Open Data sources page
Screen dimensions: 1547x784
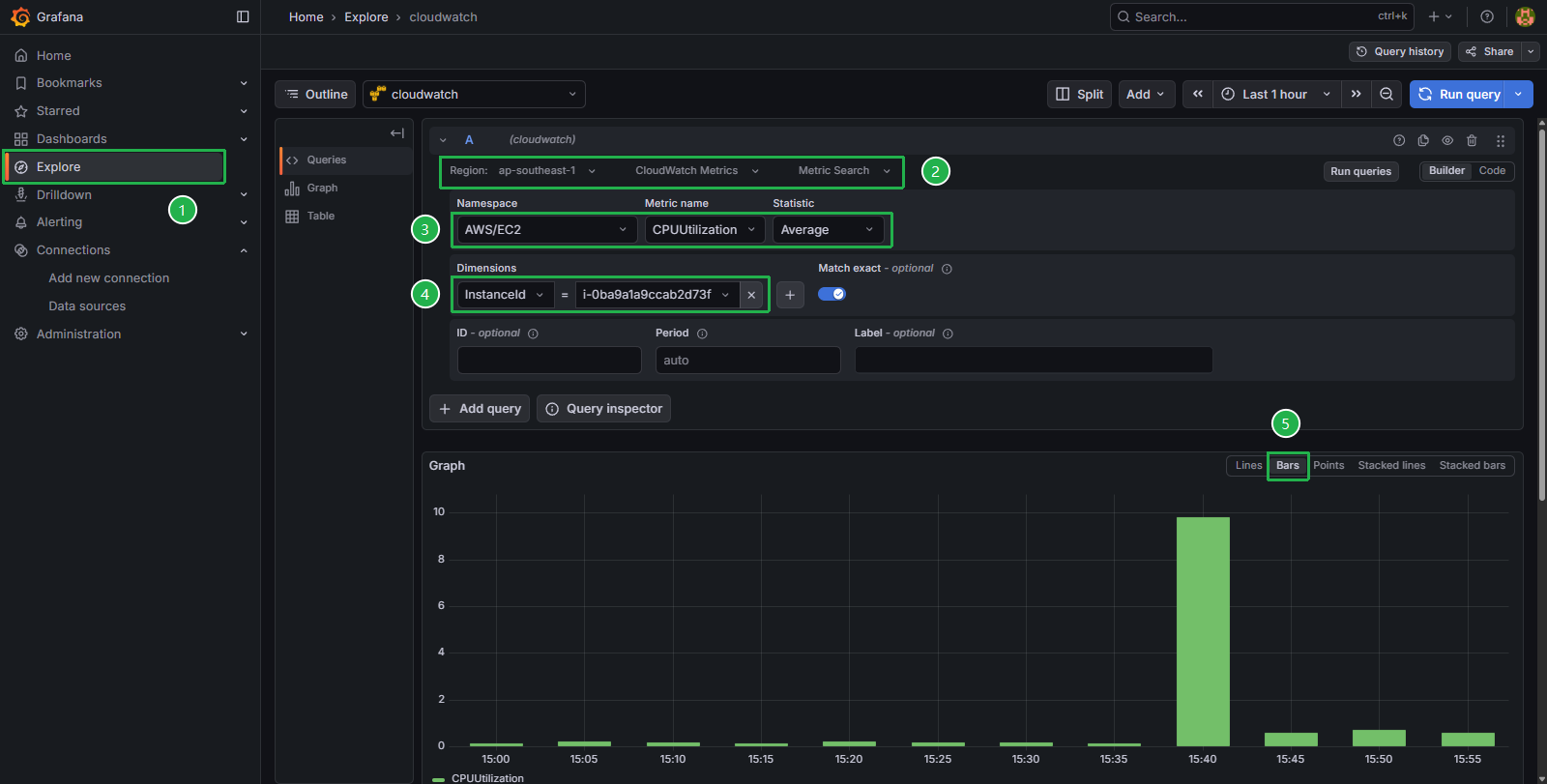[87, 306]
